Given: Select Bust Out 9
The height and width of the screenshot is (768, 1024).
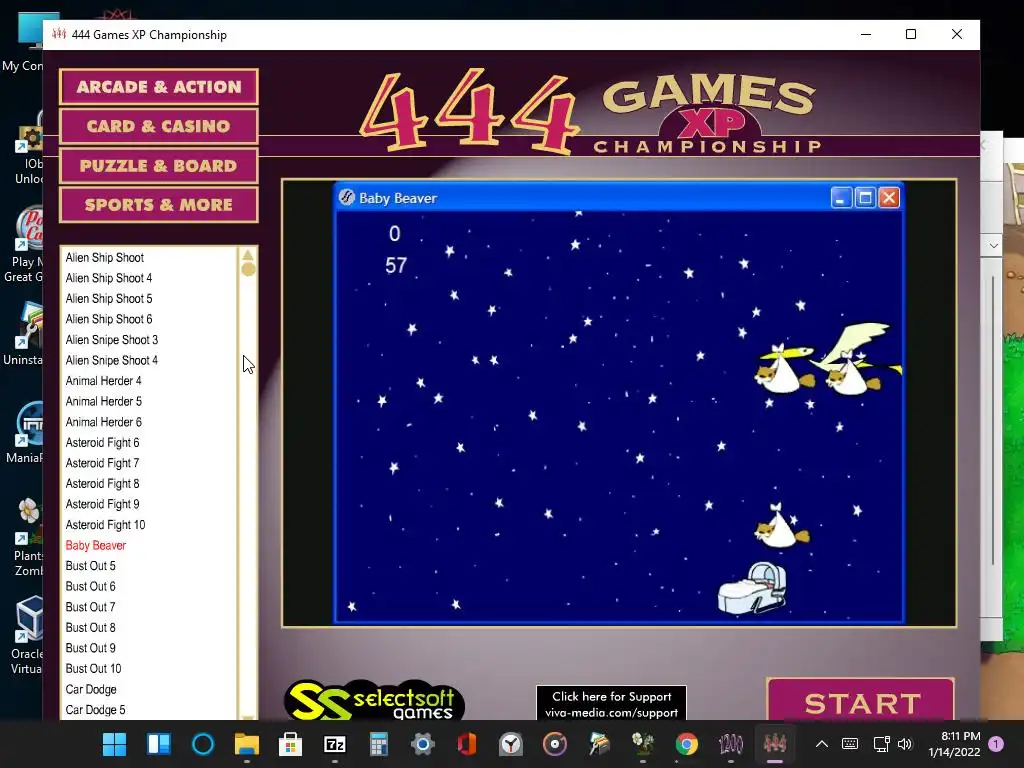Looking at the screenshot, I should pyautogui.click(x=90, y=648).
